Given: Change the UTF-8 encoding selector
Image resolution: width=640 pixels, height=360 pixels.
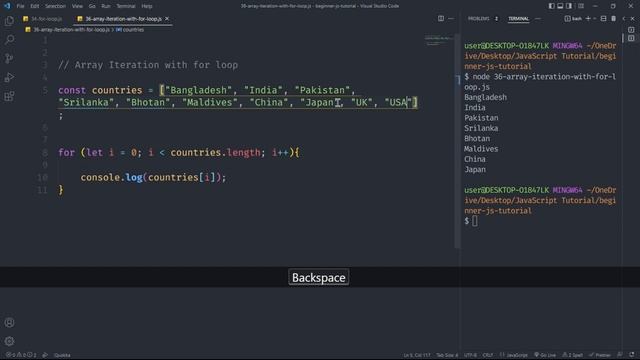Looking at the screenshot, I should 470,355.
